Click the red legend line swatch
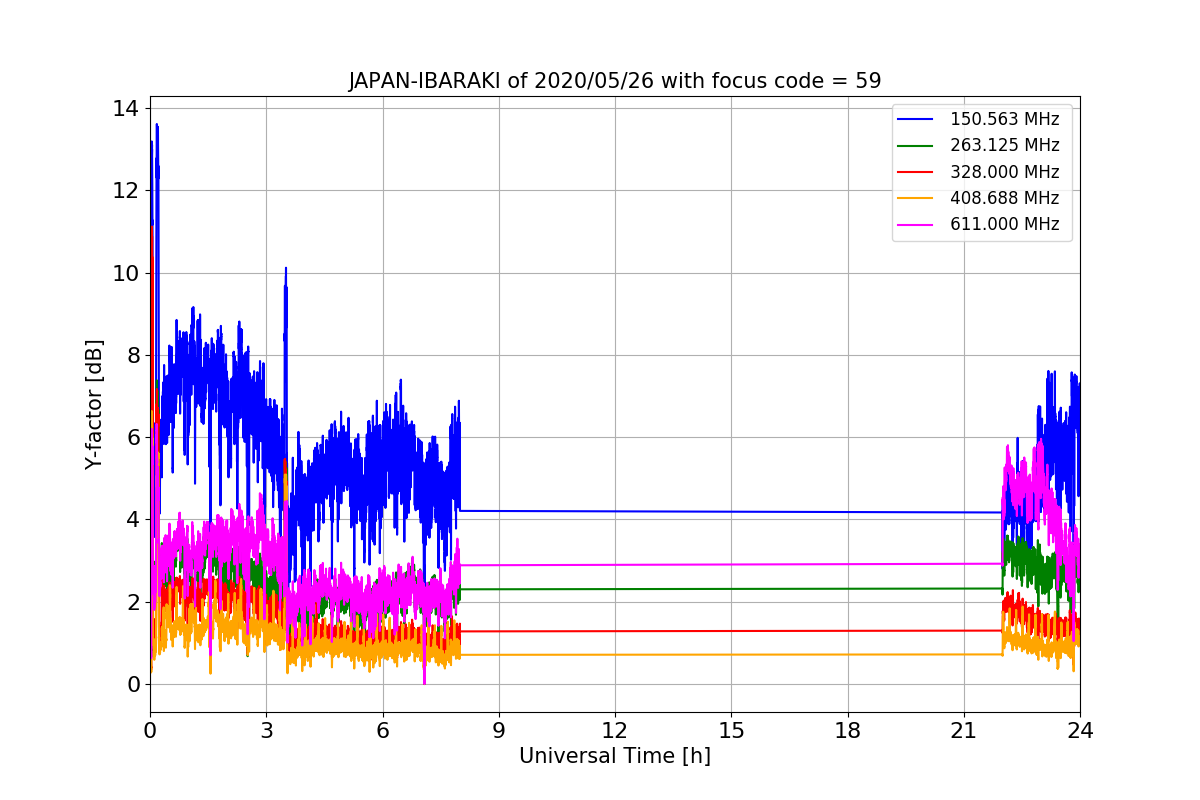1200x800 pixels. click(x=916, y=172)
